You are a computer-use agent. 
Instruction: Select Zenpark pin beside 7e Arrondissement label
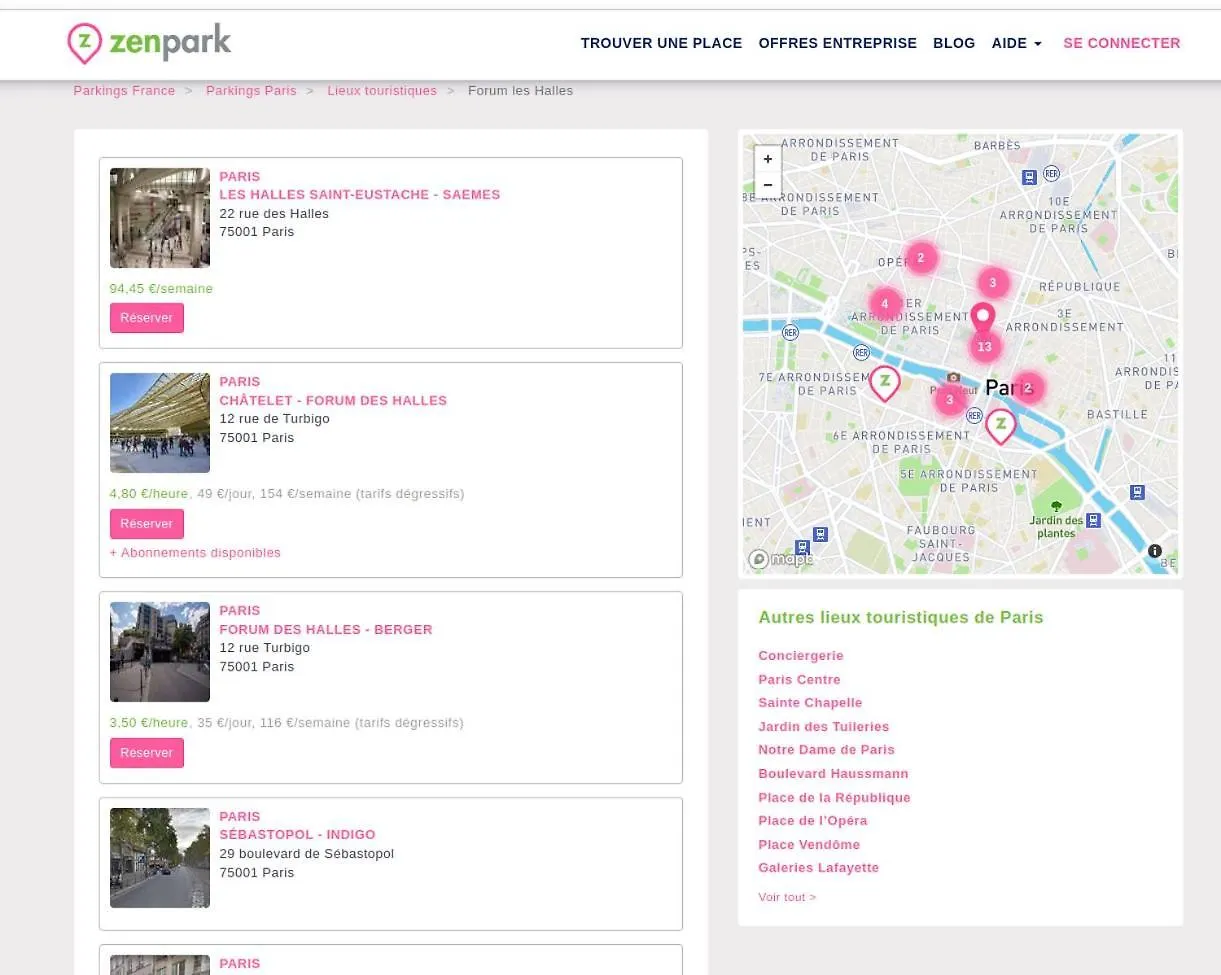(x=885, y=383)
